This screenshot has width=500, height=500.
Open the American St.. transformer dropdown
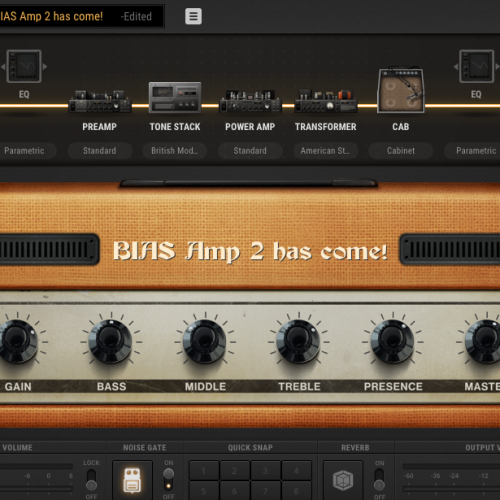click(325, 151)
